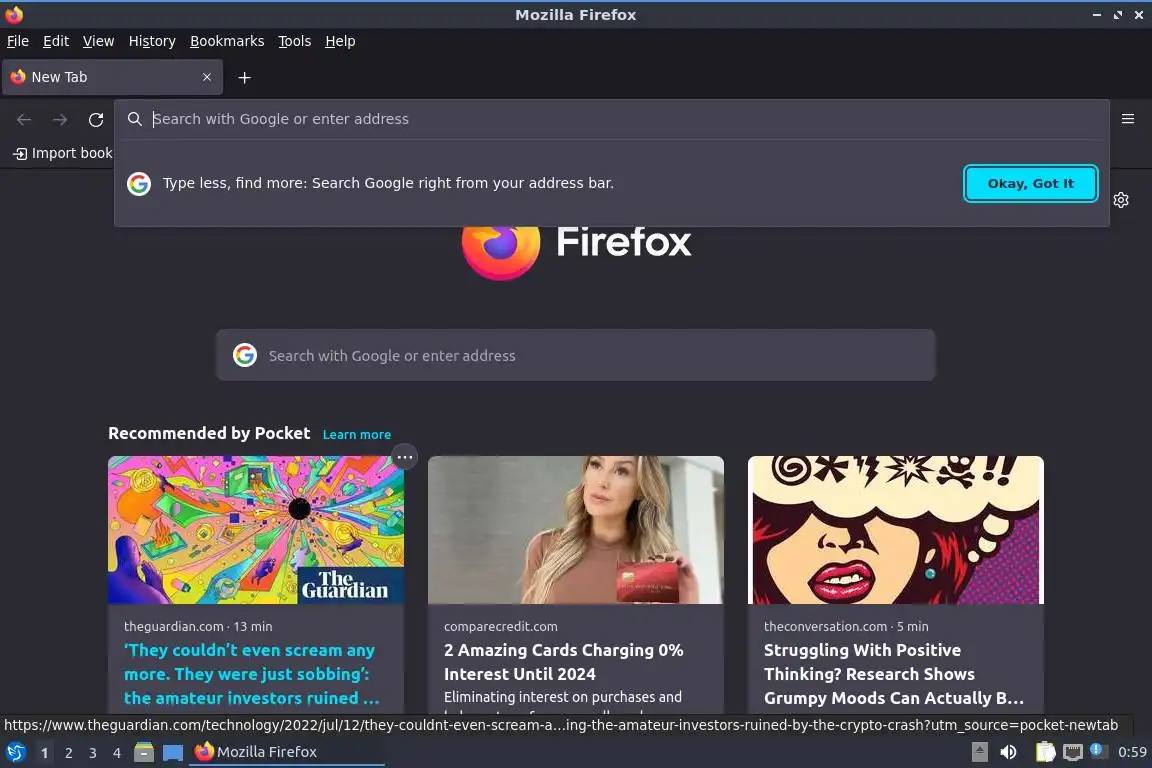Click the magnifier icon in address bar
The width and height of the screenshot is (1152, 768).
click(x=134, y=119)
